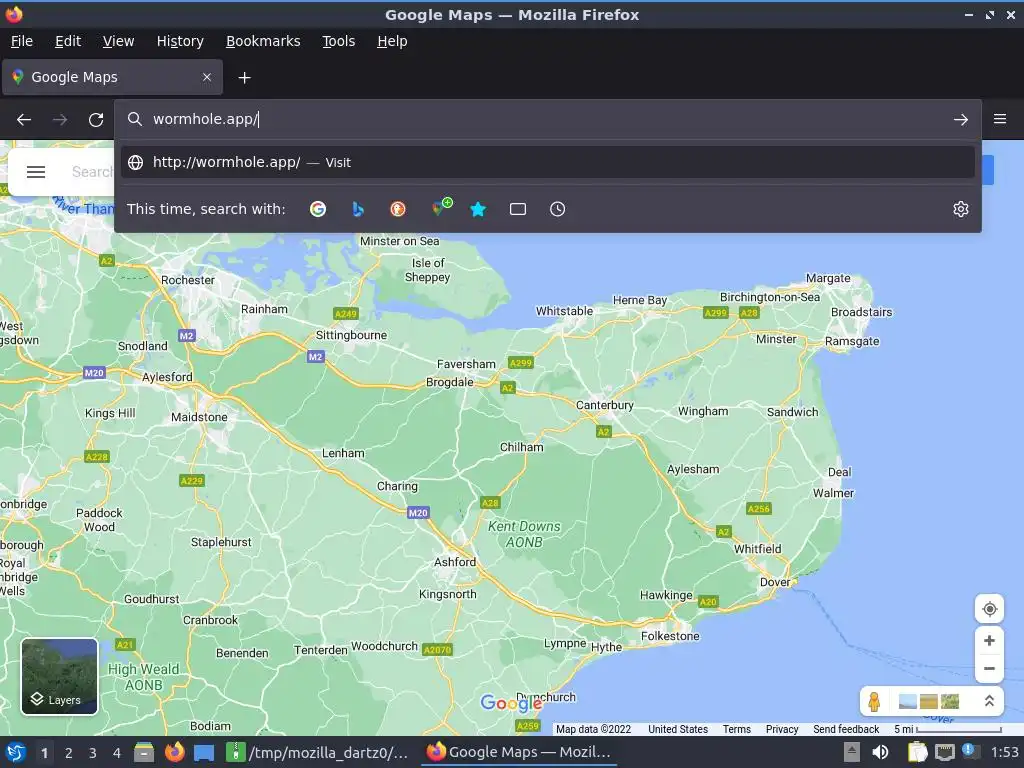1024x768 pixels.
Task: Select the Google Maps tab
Action: coord(112,77)
